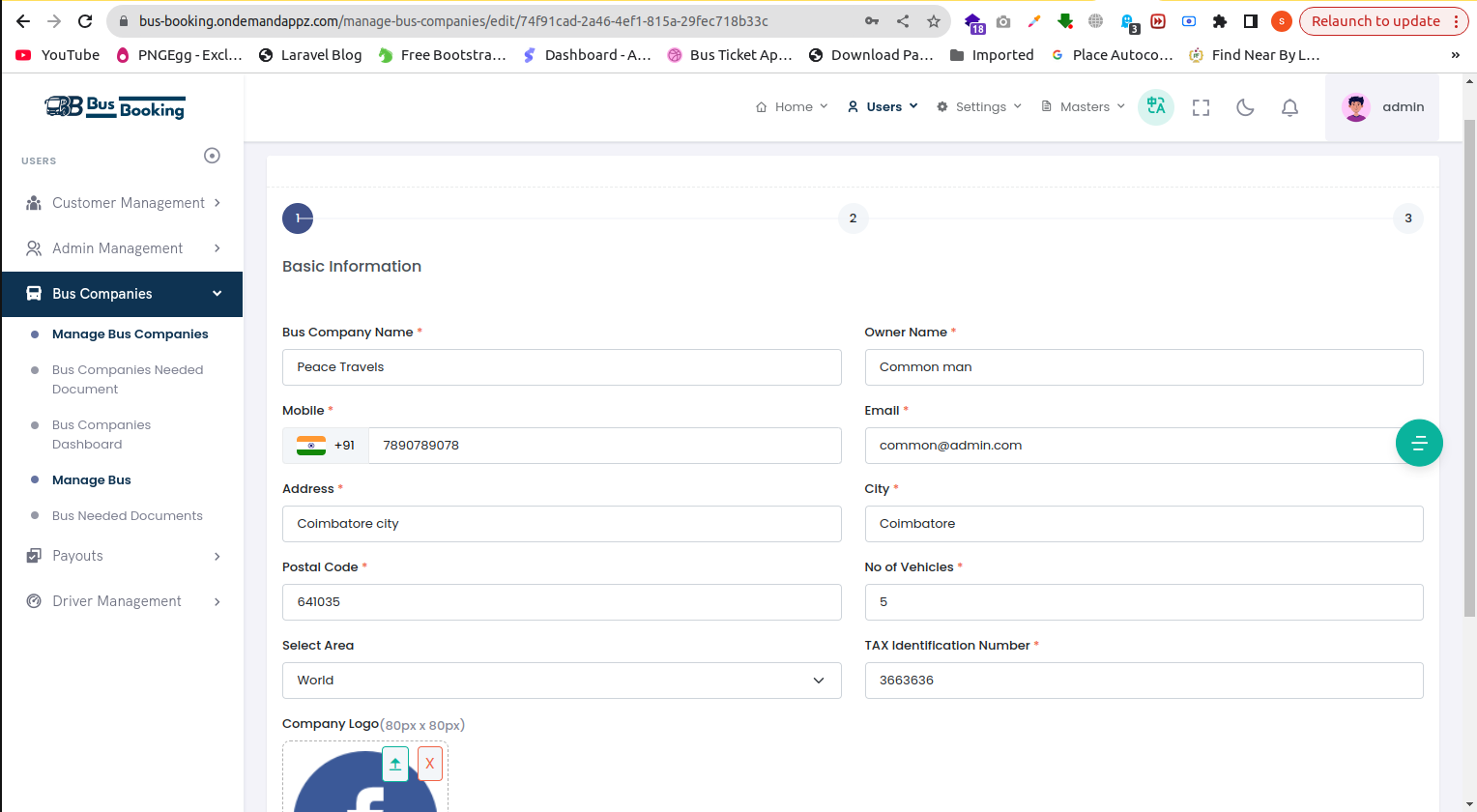
Task: Open the Imported bookmarks folder
Action: (x=992, y=55)
